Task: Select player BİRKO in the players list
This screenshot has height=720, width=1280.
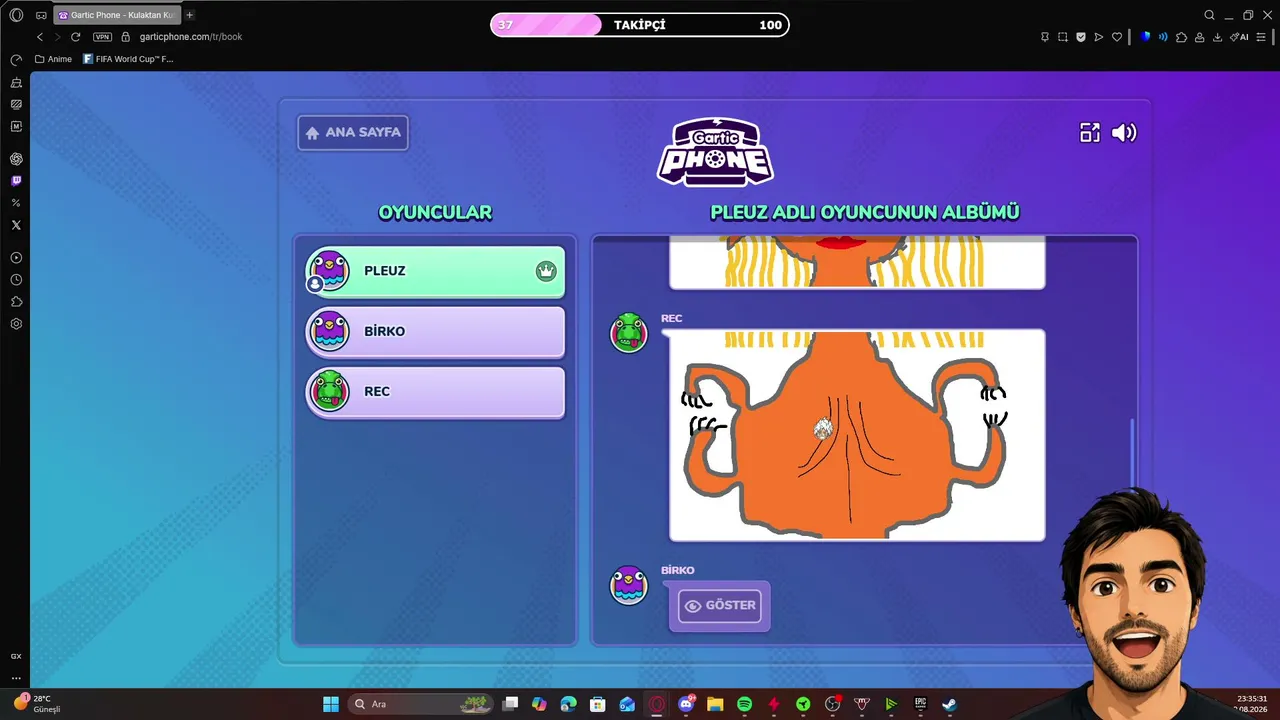Action: [x=435, y=331]
